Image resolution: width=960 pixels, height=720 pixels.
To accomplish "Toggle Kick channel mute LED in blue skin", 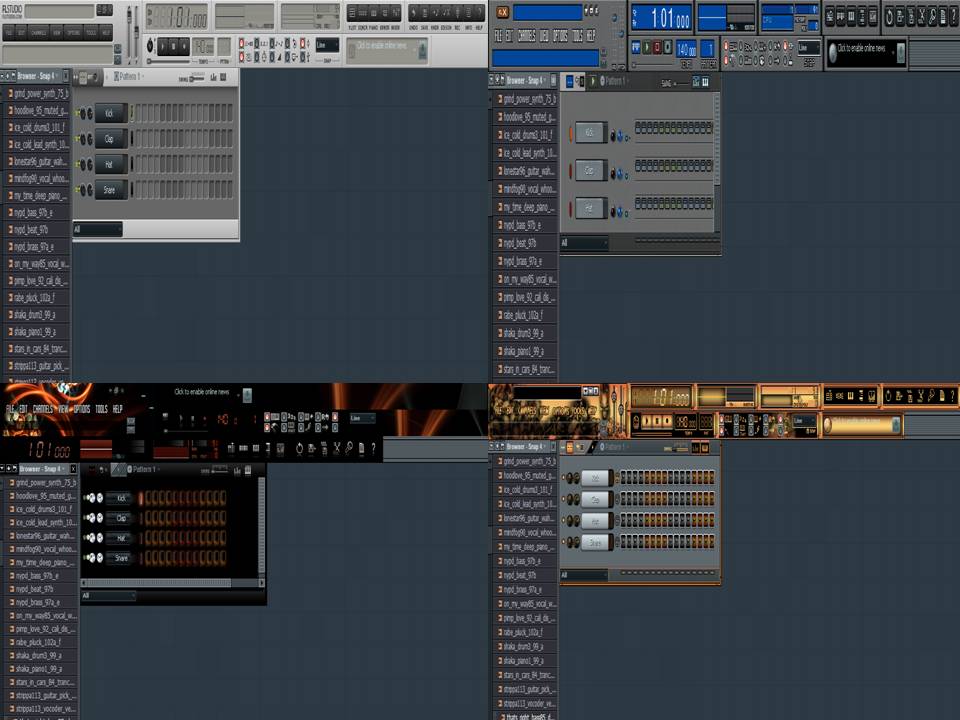I will point(571,133).
